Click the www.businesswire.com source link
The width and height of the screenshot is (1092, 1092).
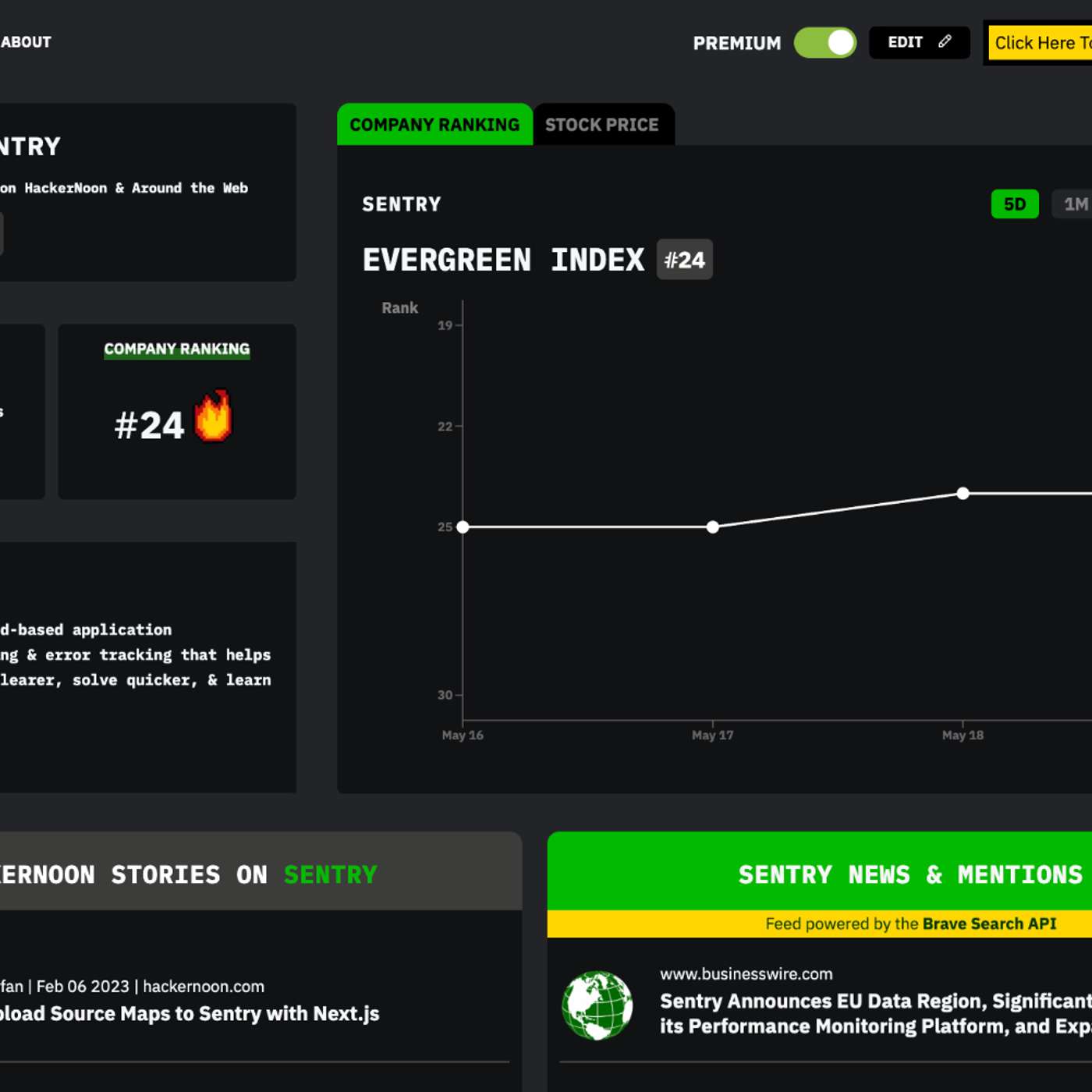click(746, 973)
